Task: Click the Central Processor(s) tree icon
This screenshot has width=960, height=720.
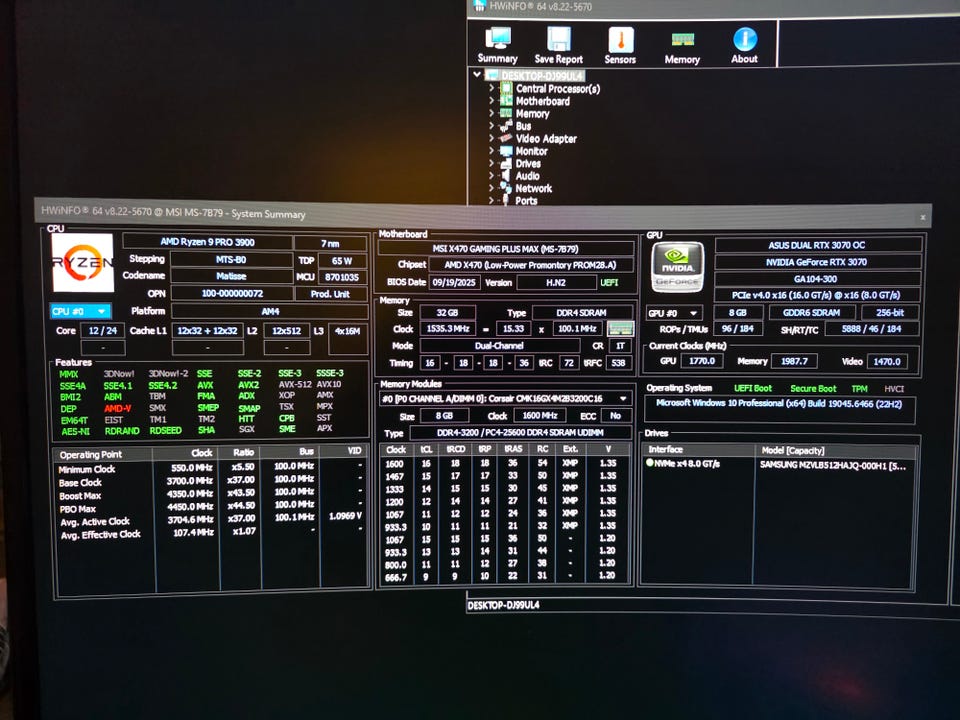Action: point(506,88)
